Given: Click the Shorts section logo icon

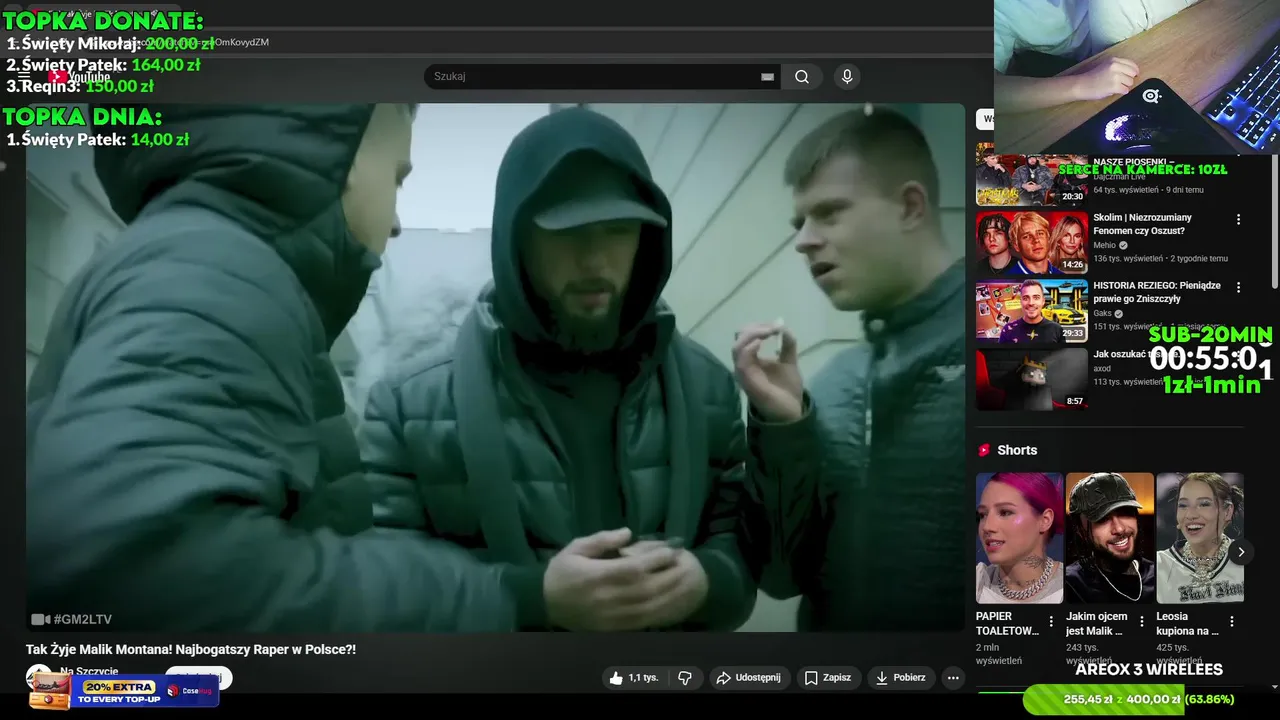Looking at the screenshot, I should click(x=984, y=450).
